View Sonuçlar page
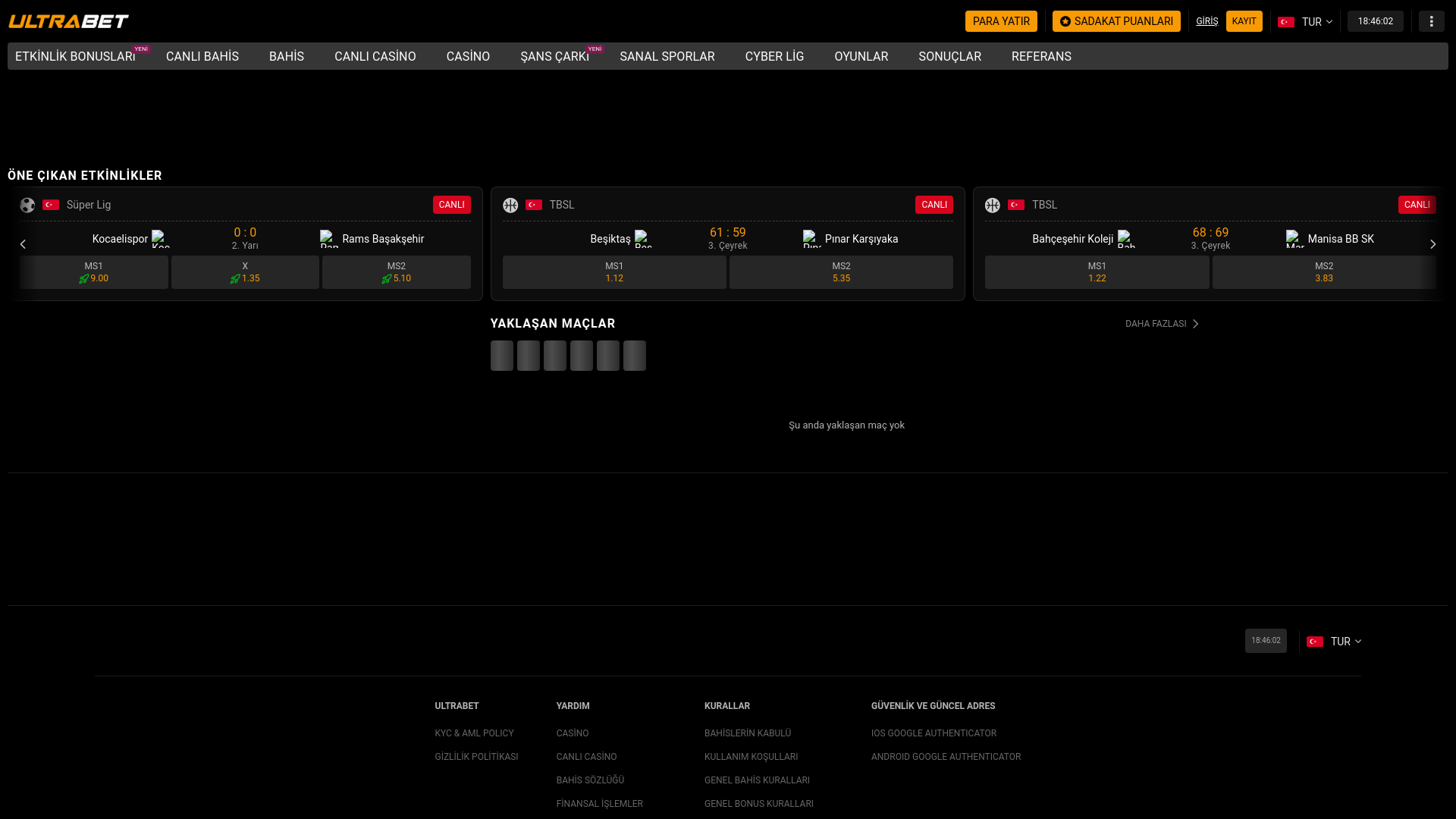The image size is (1456, 819). (949, 56)
